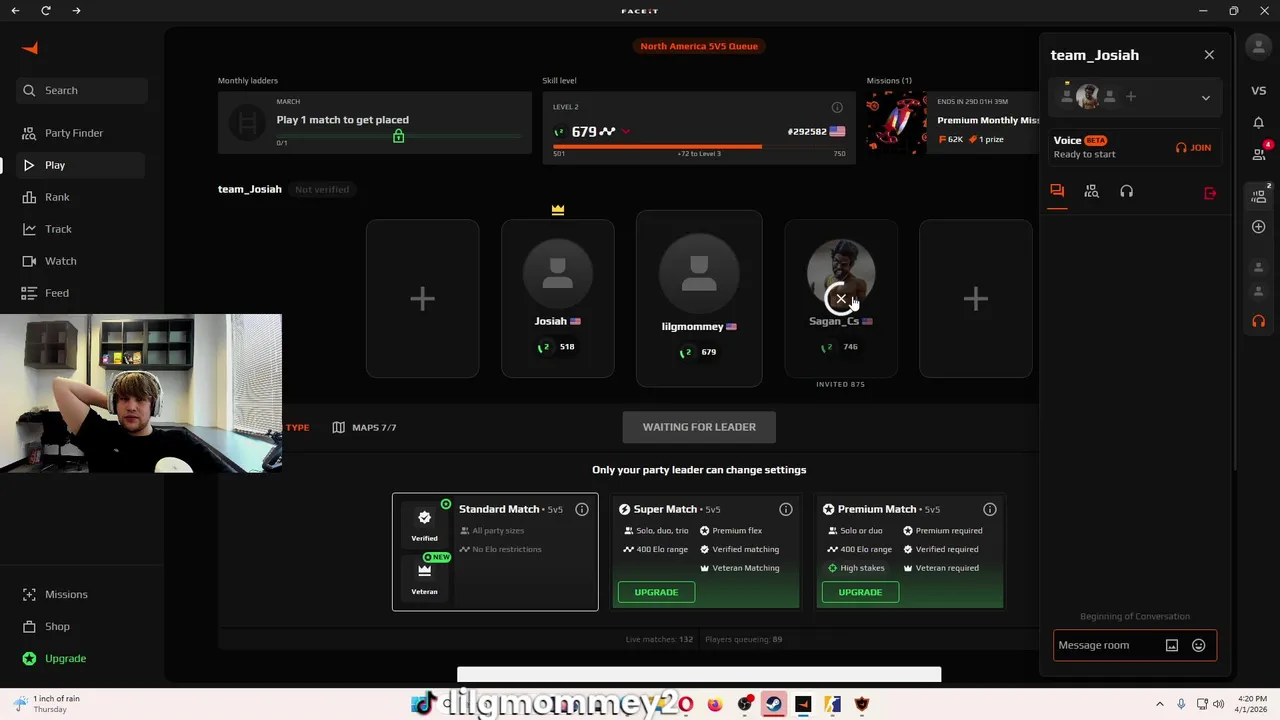
Task: Select the Premium Match option
Action: tap(909, 551)
